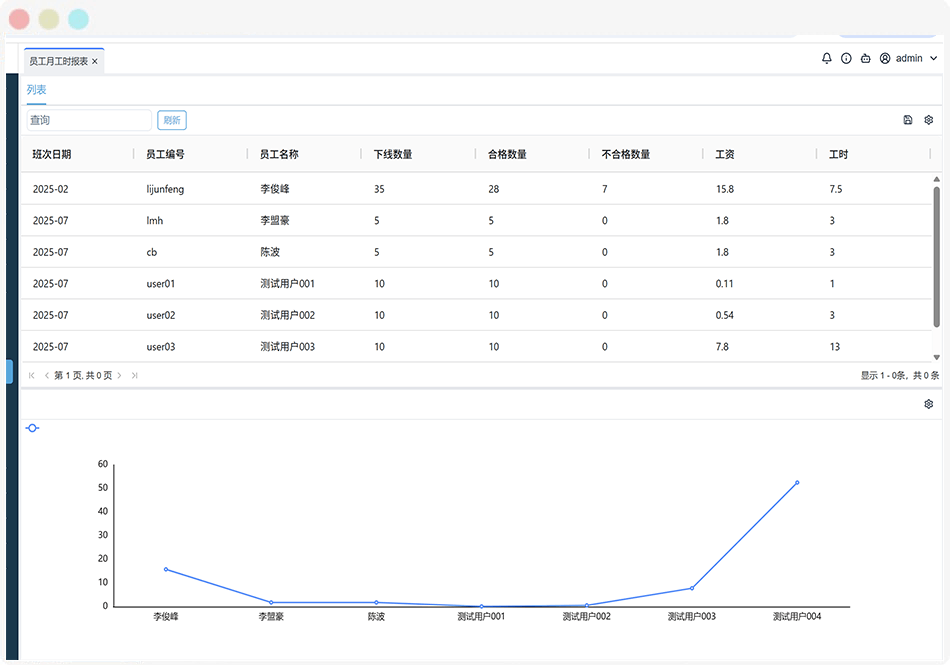Click the save icon above the table
Viewport: 950px width, 665px height.
click(x=908, y=120)
